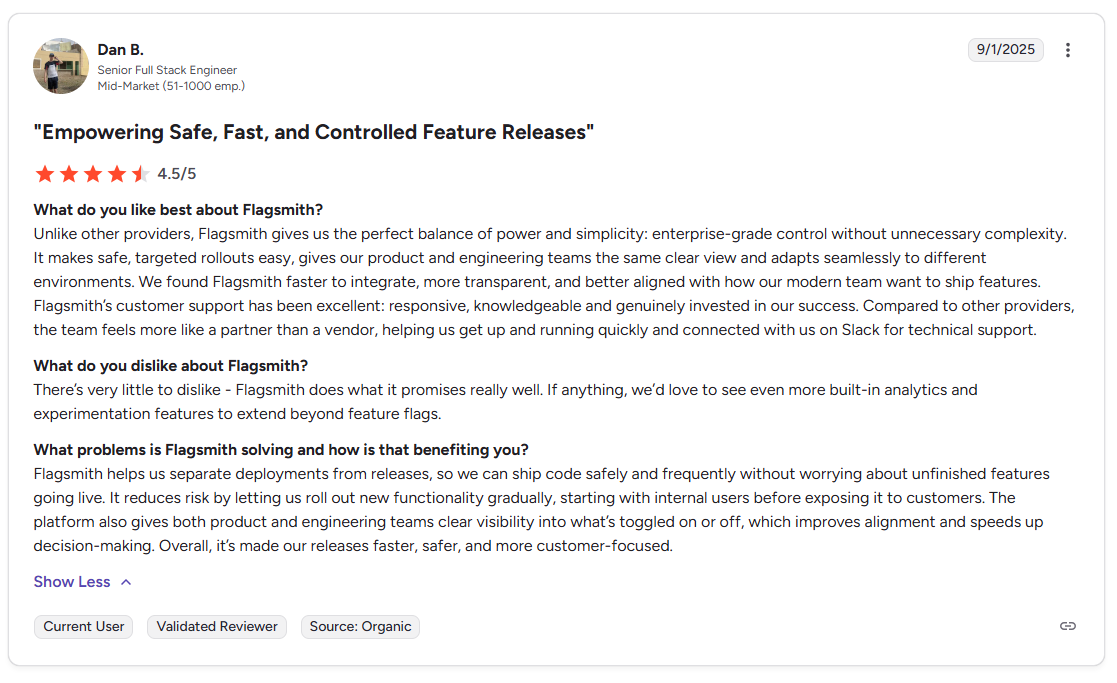The height and width of the screenshot is (683, 1117).
Task: Select the Source: Organic badge
Action: click(360, 626)
